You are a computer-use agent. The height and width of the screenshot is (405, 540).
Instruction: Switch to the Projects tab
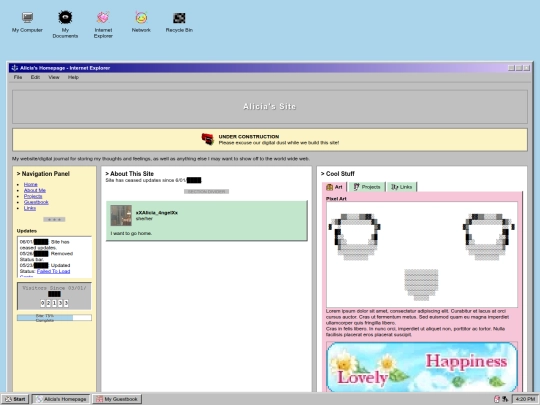367,187
